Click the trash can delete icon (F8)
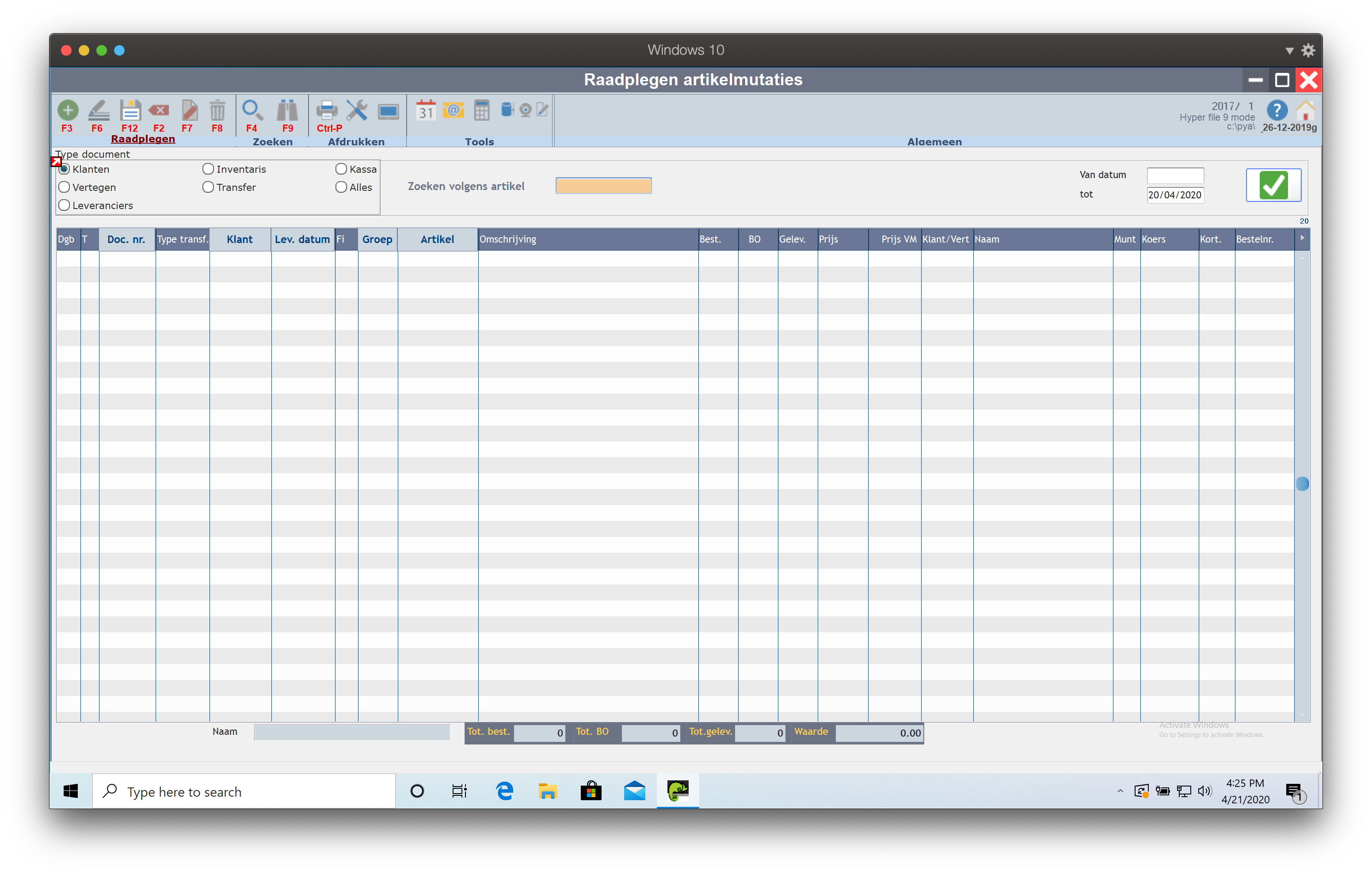 coord(217,110)
